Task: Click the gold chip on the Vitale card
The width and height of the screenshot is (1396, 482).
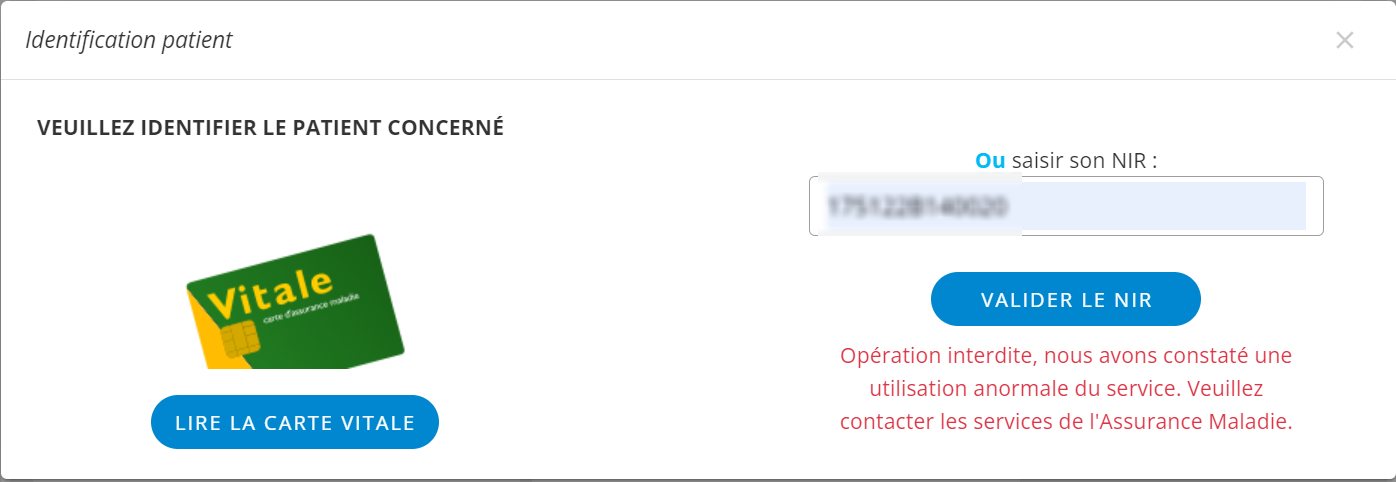Action: [x=239, y=339]
